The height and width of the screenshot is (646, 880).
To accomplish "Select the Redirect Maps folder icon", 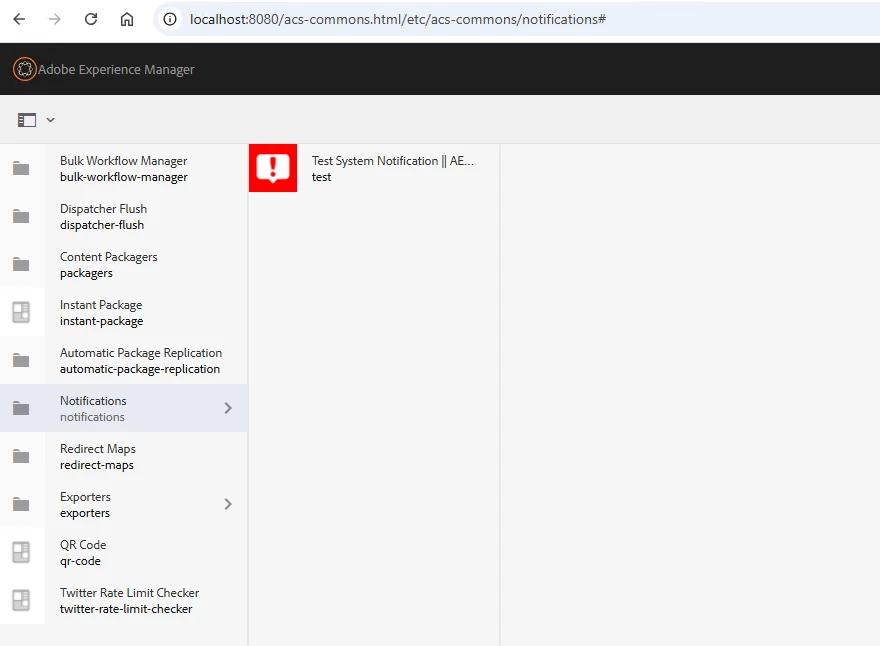I will tap(21, 456).
